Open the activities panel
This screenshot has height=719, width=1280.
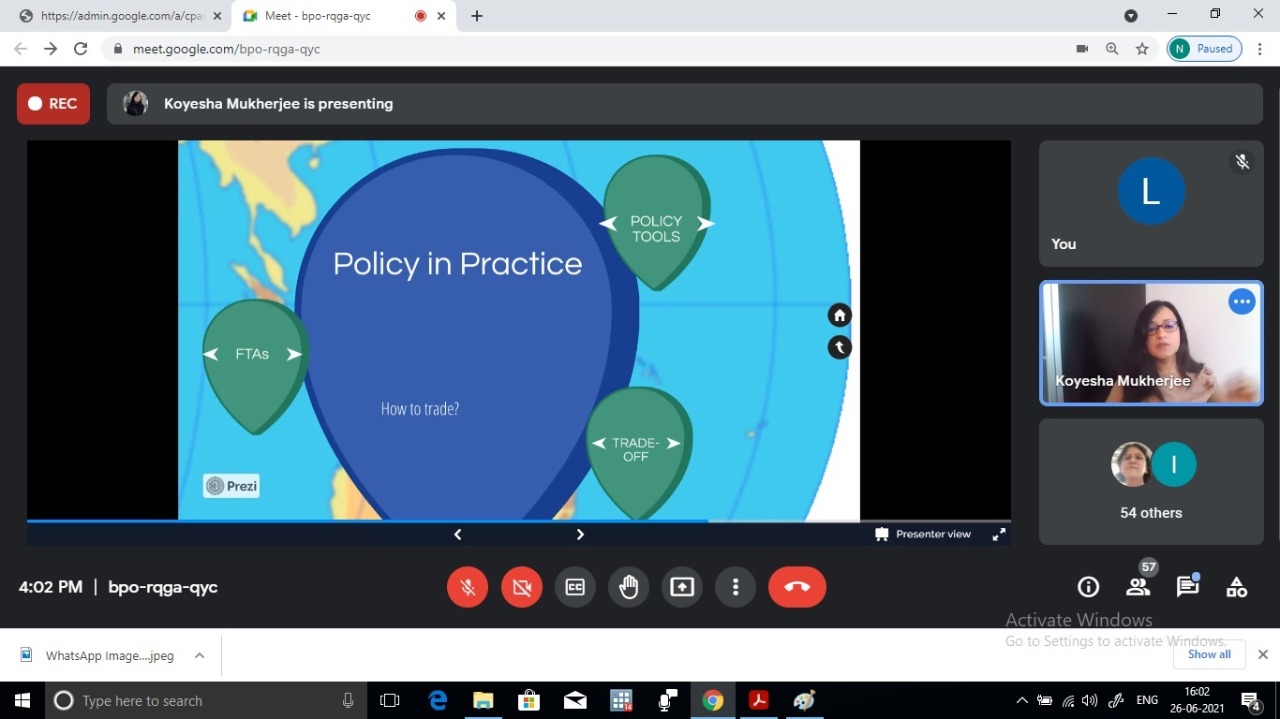point(1237,587)
